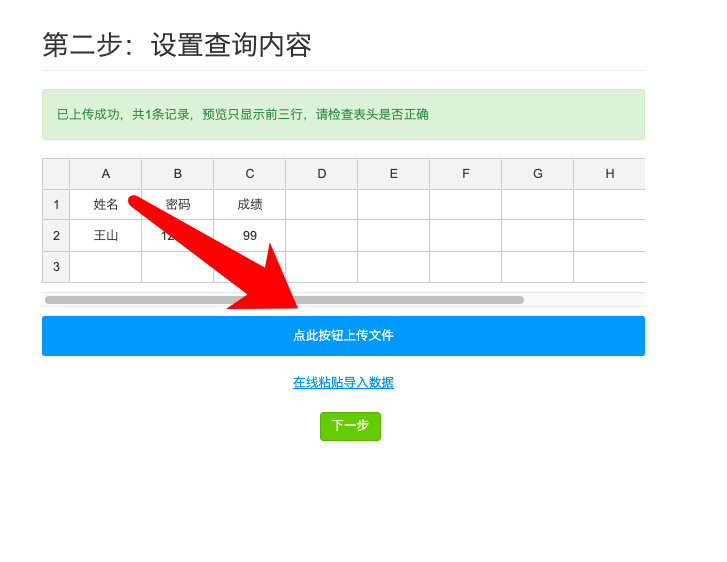Select column G header
Screen dimensions: 727x562
click(x=538, y=174)
